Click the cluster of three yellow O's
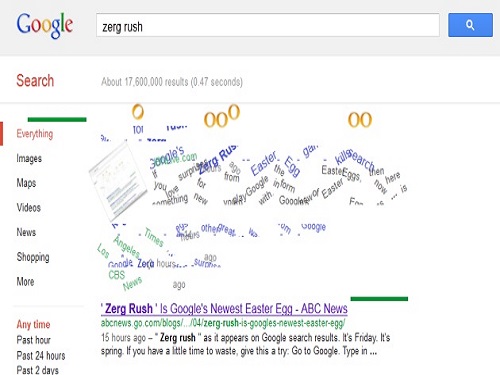Screen dimensions: 500x375 coord(222,116)
